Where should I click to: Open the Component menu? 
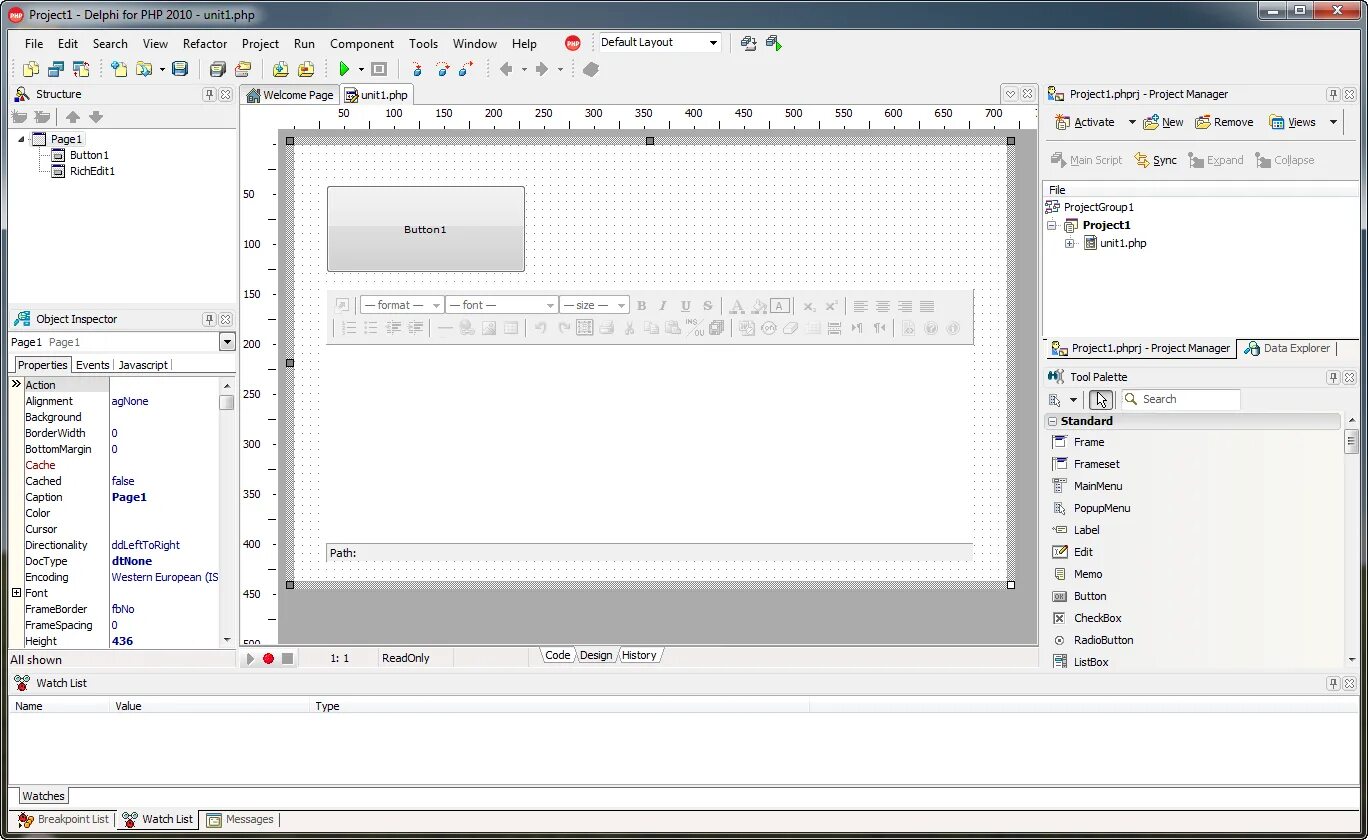[362, 43]
